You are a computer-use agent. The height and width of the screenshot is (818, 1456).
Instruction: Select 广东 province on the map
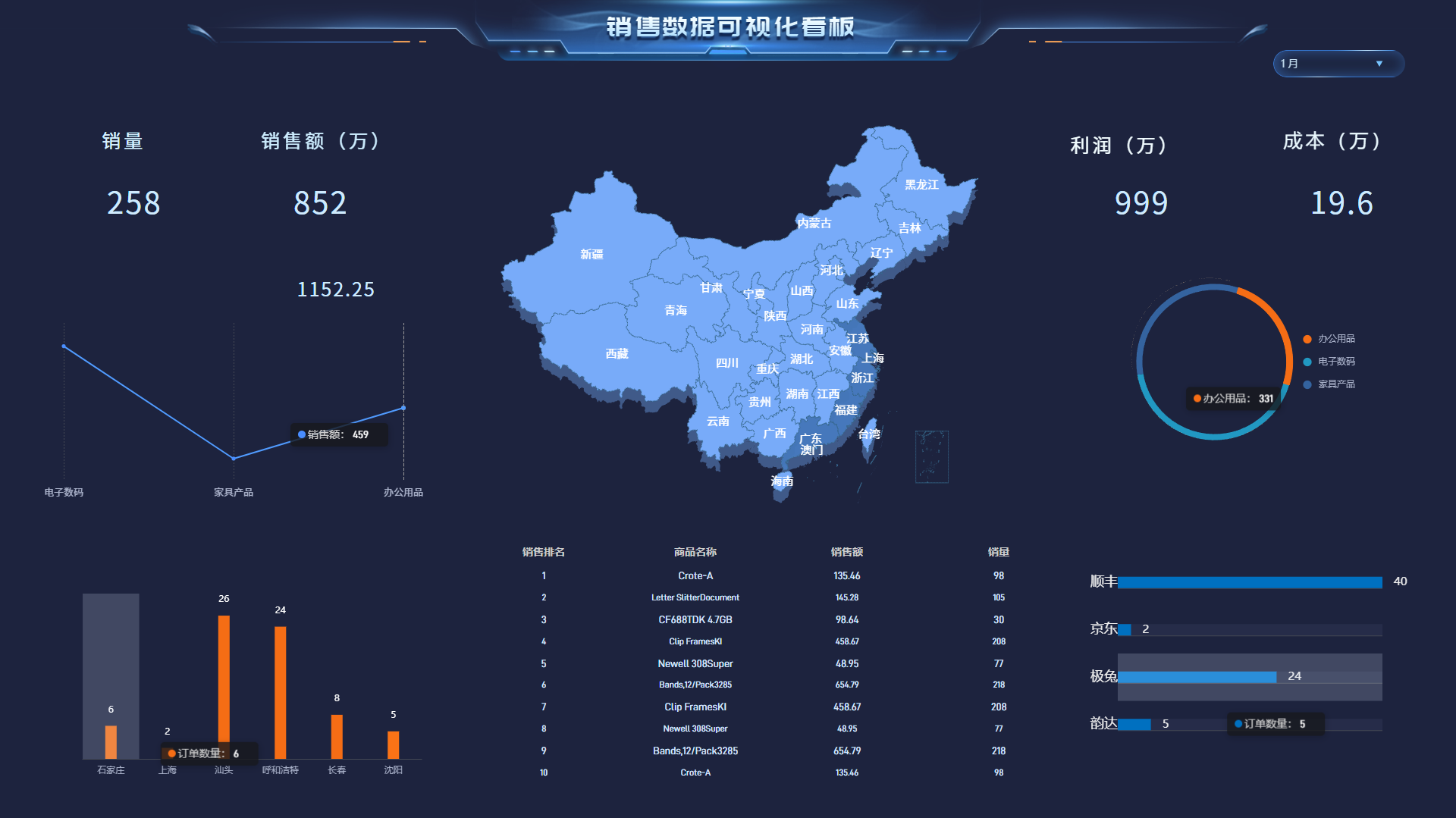click(x=810, y=438)
